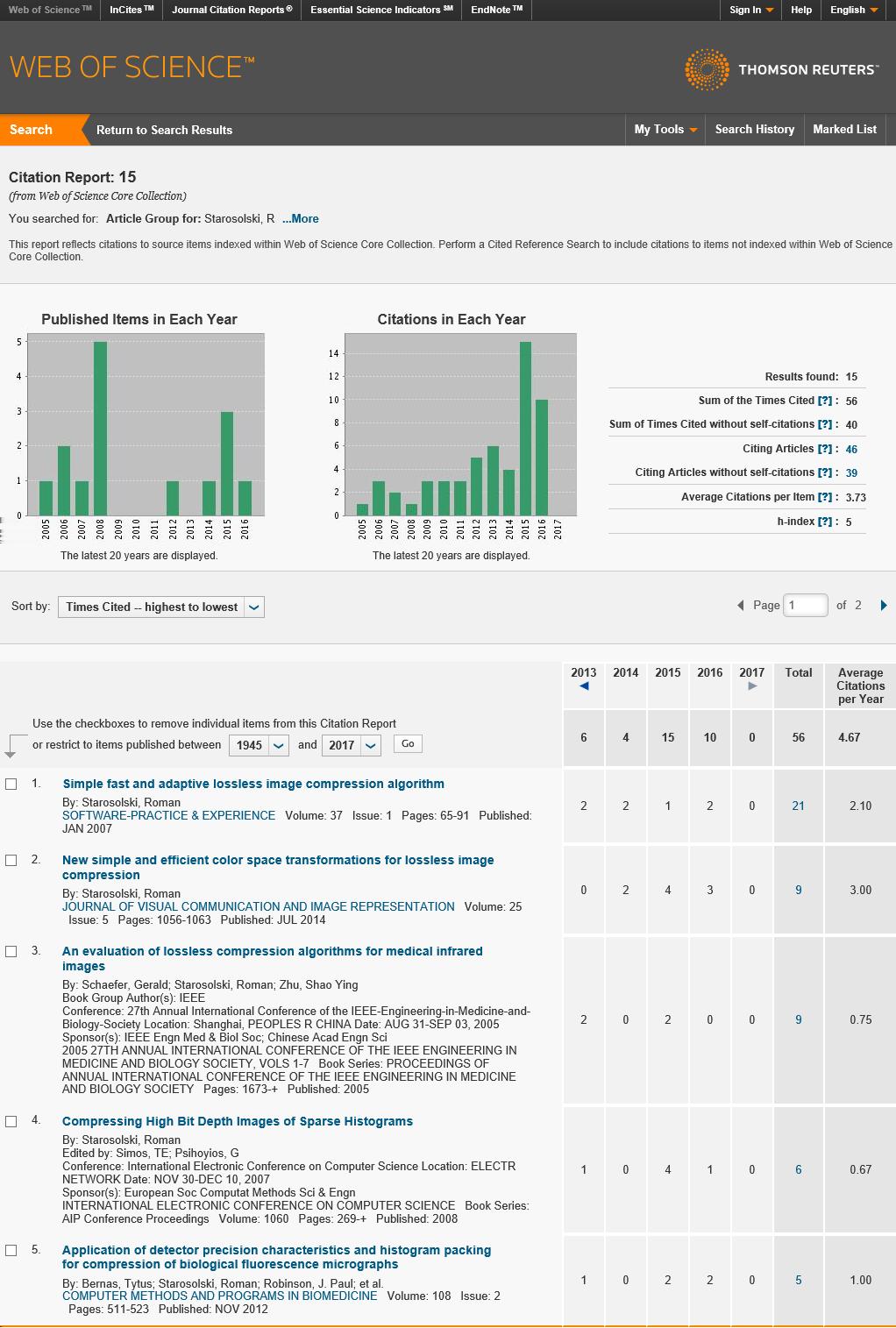The width and height of the screenshot is (896, 1328).
Task: Click the Thomson Reuters logo icon
Action: 706,69
